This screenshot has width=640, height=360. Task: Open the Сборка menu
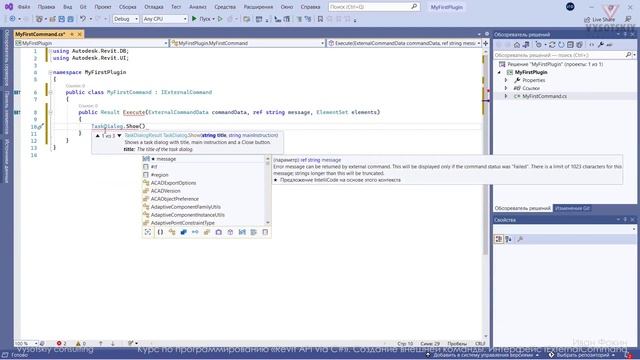point(128,7)
